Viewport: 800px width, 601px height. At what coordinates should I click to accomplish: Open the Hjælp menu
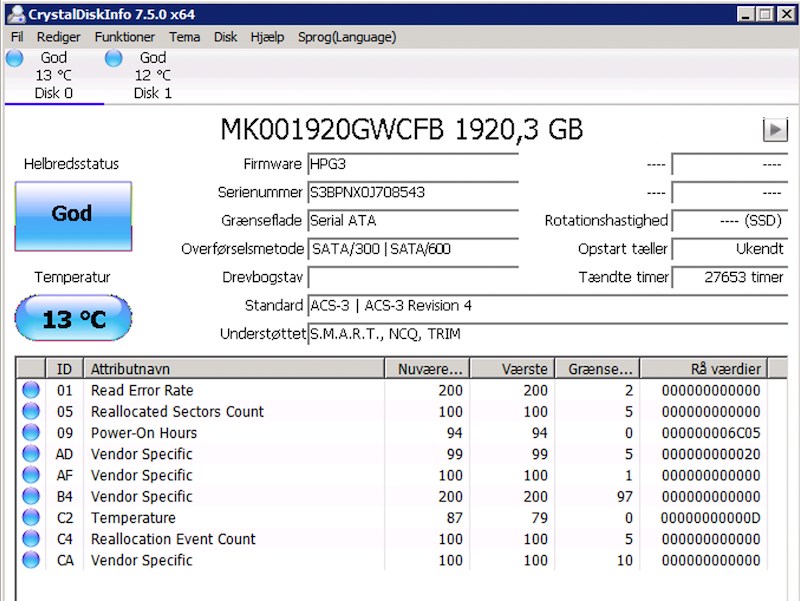click(x=267, y=37)
